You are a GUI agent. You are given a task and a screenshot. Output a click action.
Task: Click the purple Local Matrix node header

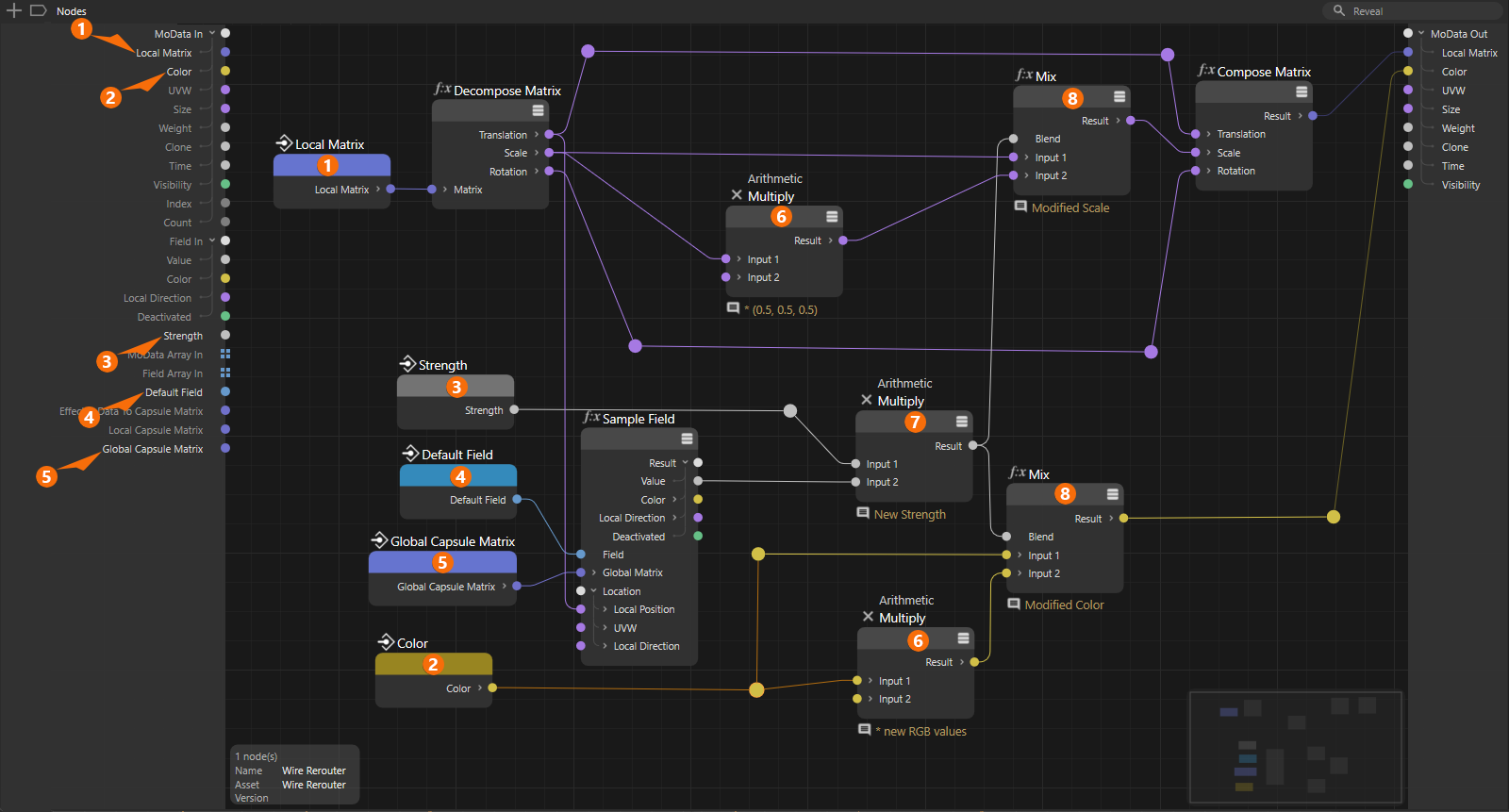click(332, 165)
